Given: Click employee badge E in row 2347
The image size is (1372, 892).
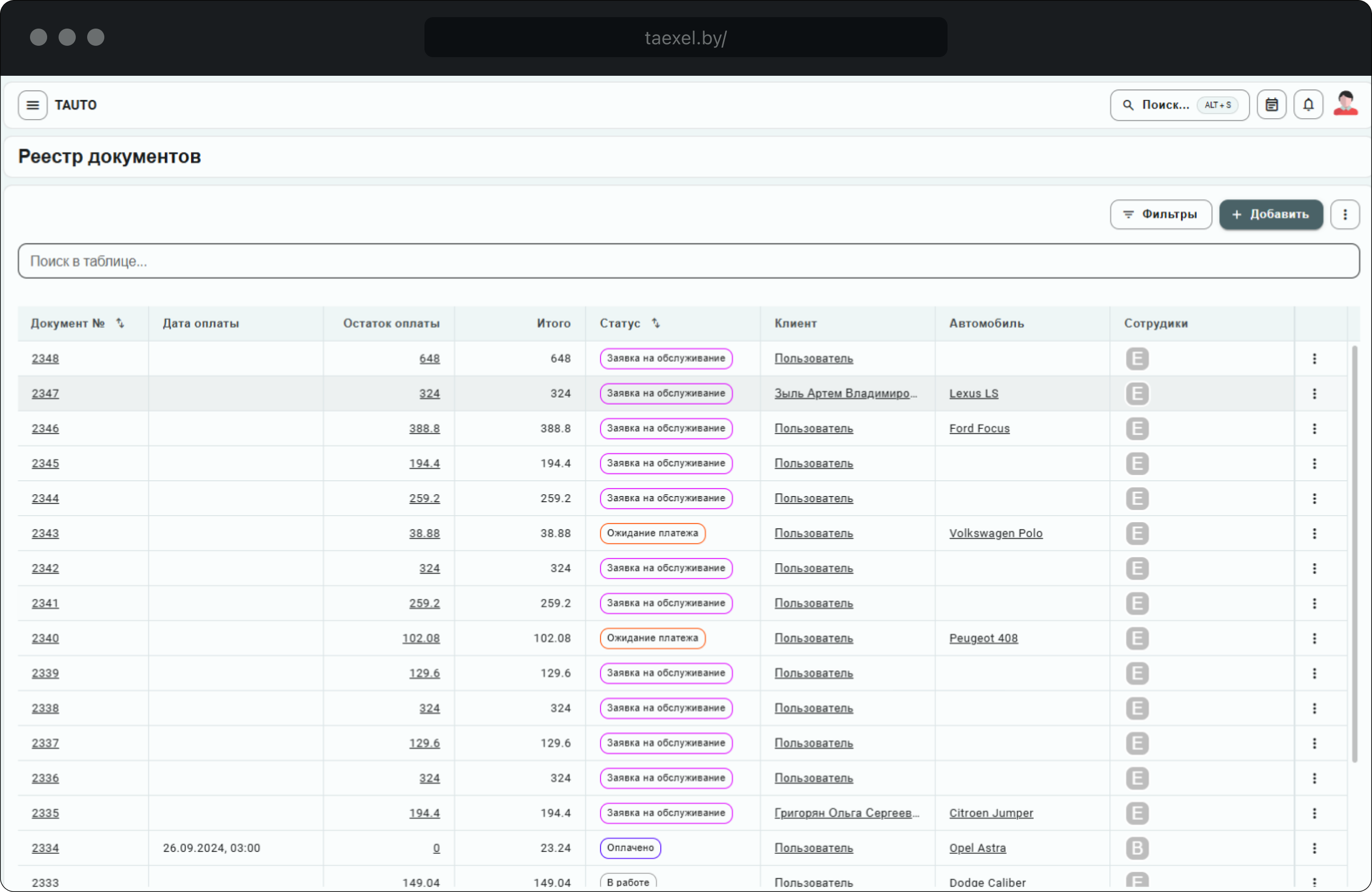Looking at the screenshot, I should (1137, 394).
